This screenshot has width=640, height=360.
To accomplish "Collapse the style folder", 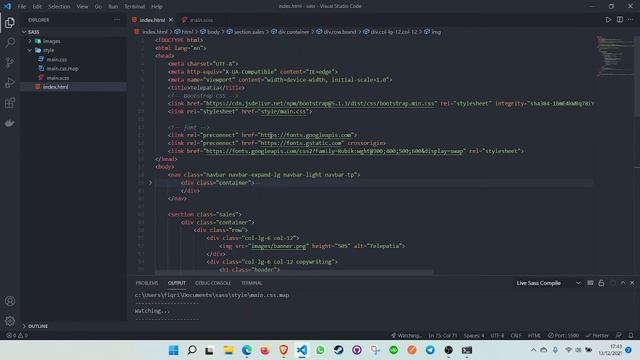I will 30,50.
